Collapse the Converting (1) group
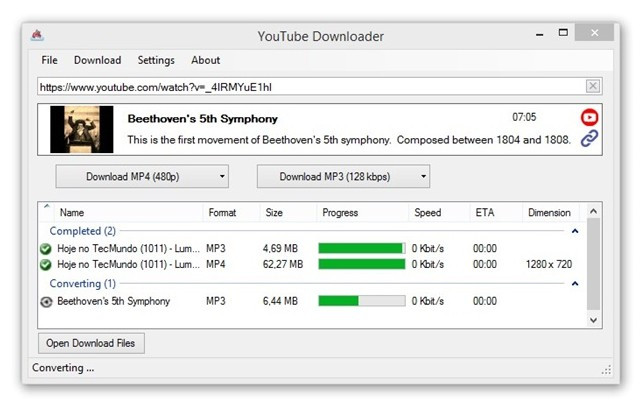The image size is (642, 408). click(x=575, y=283)
